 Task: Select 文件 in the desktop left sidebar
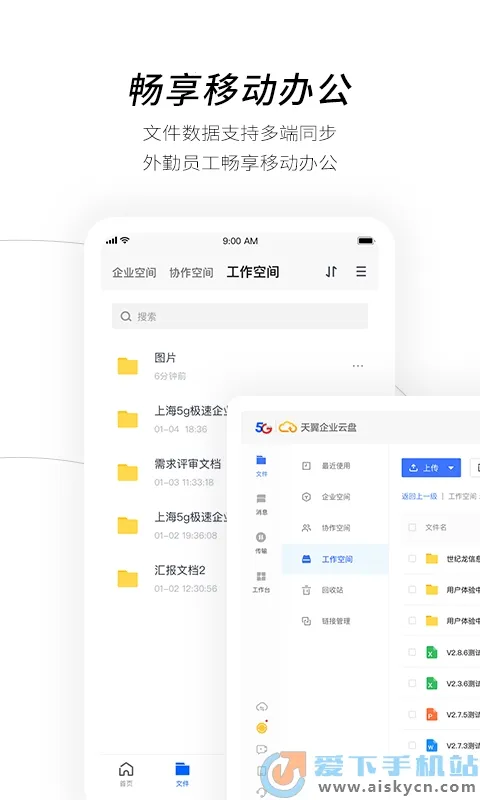pyautogui.click(x=261, y=465)
